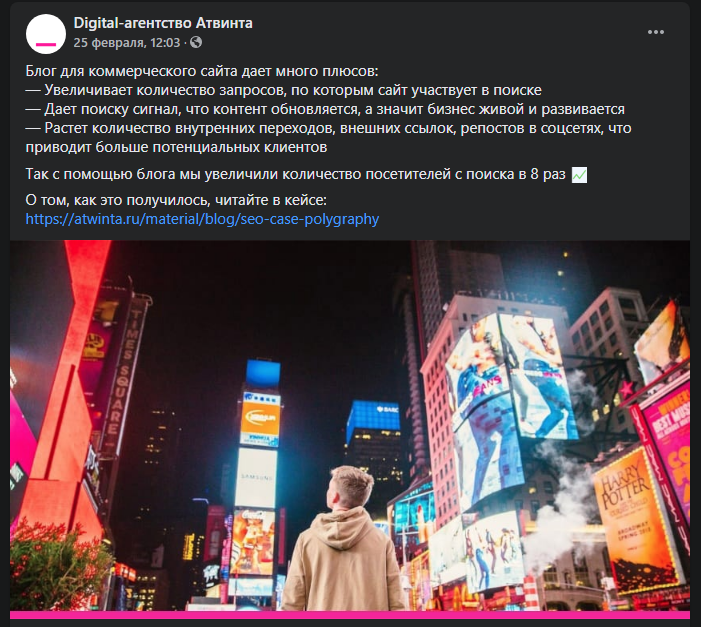This screenshot has height=627, width=701.
Task: Open the post timestamp 25 февраля, 12:03
Action: coord(127,42)
